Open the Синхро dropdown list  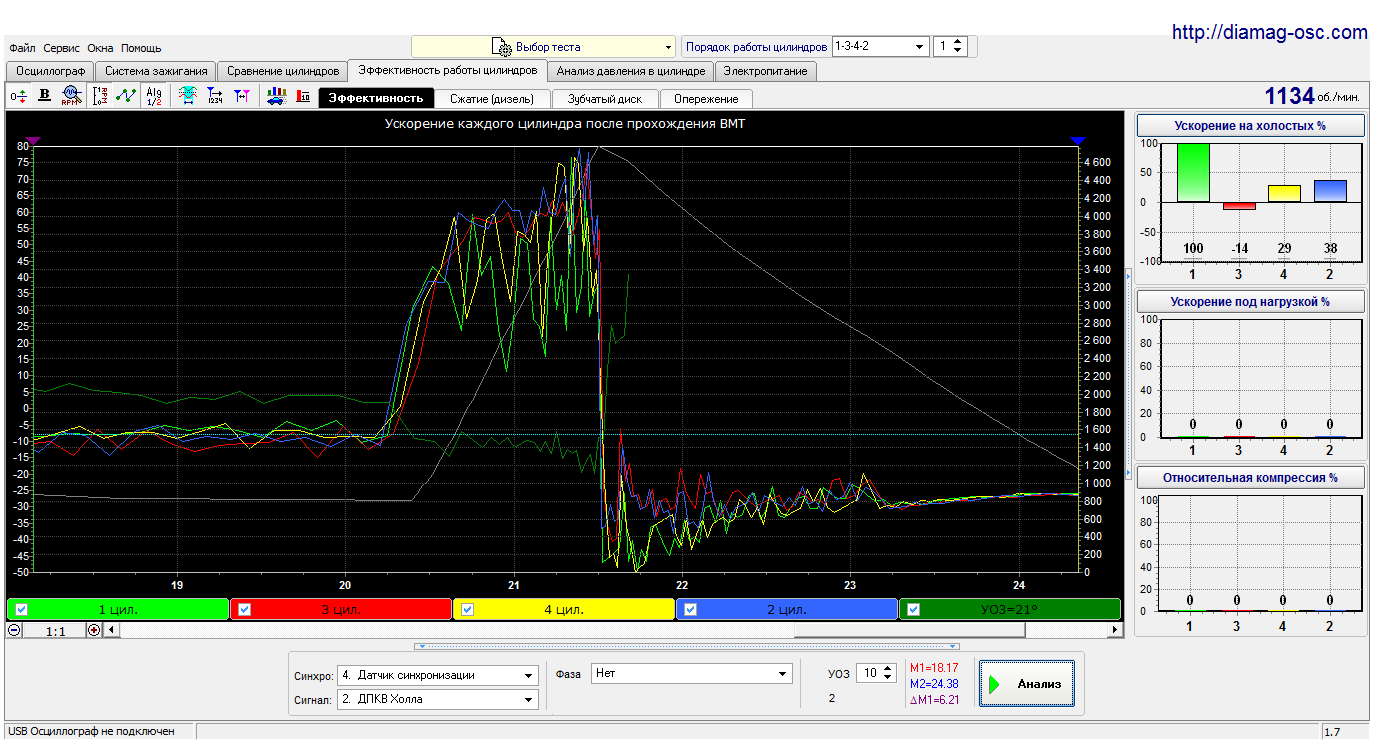point(438,675)
